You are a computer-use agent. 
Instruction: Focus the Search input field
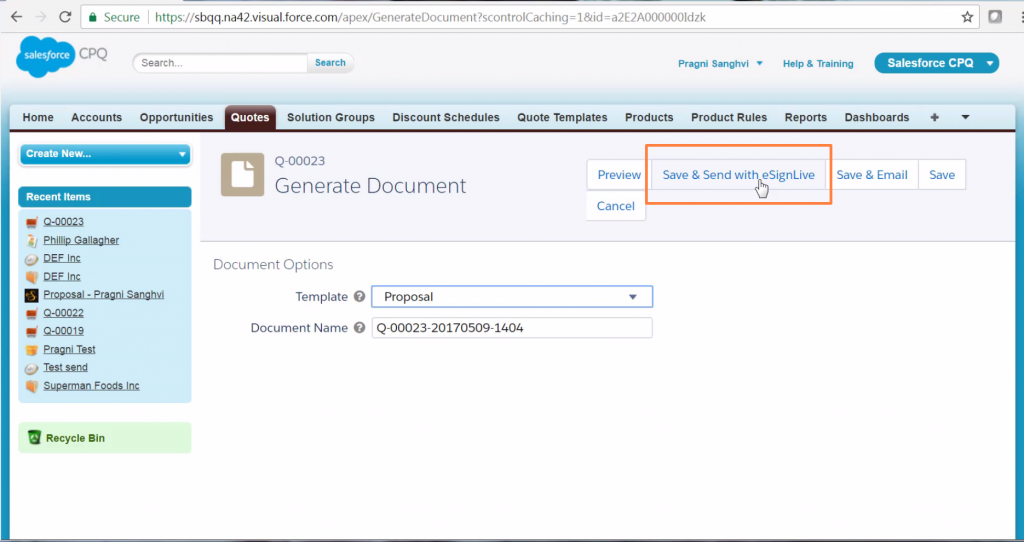(x=221, y=63)
